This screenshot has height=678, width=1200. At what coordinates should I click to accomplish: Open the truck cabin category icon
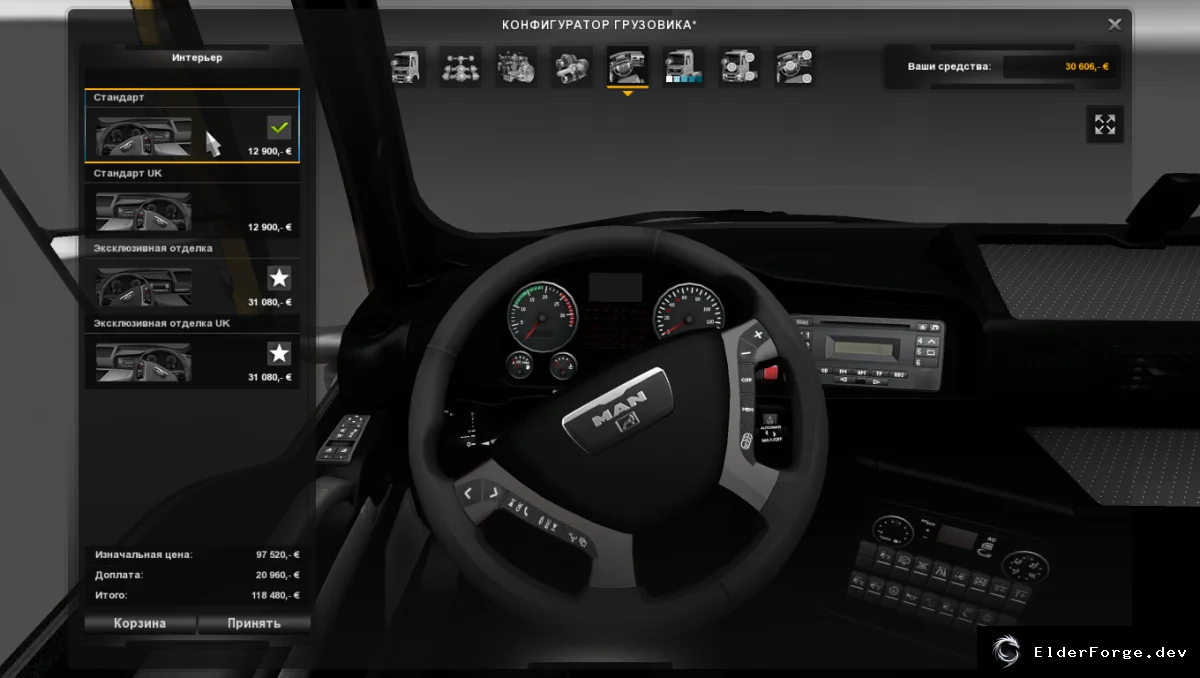[406, 67]
